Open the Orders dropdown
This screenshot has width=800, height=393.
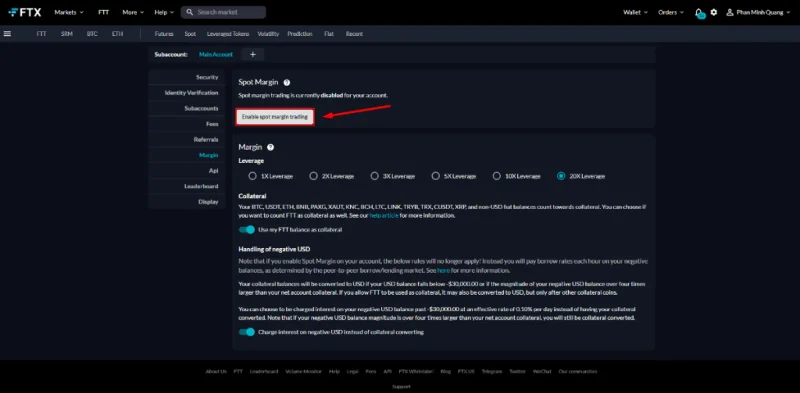tap(671, 12)
